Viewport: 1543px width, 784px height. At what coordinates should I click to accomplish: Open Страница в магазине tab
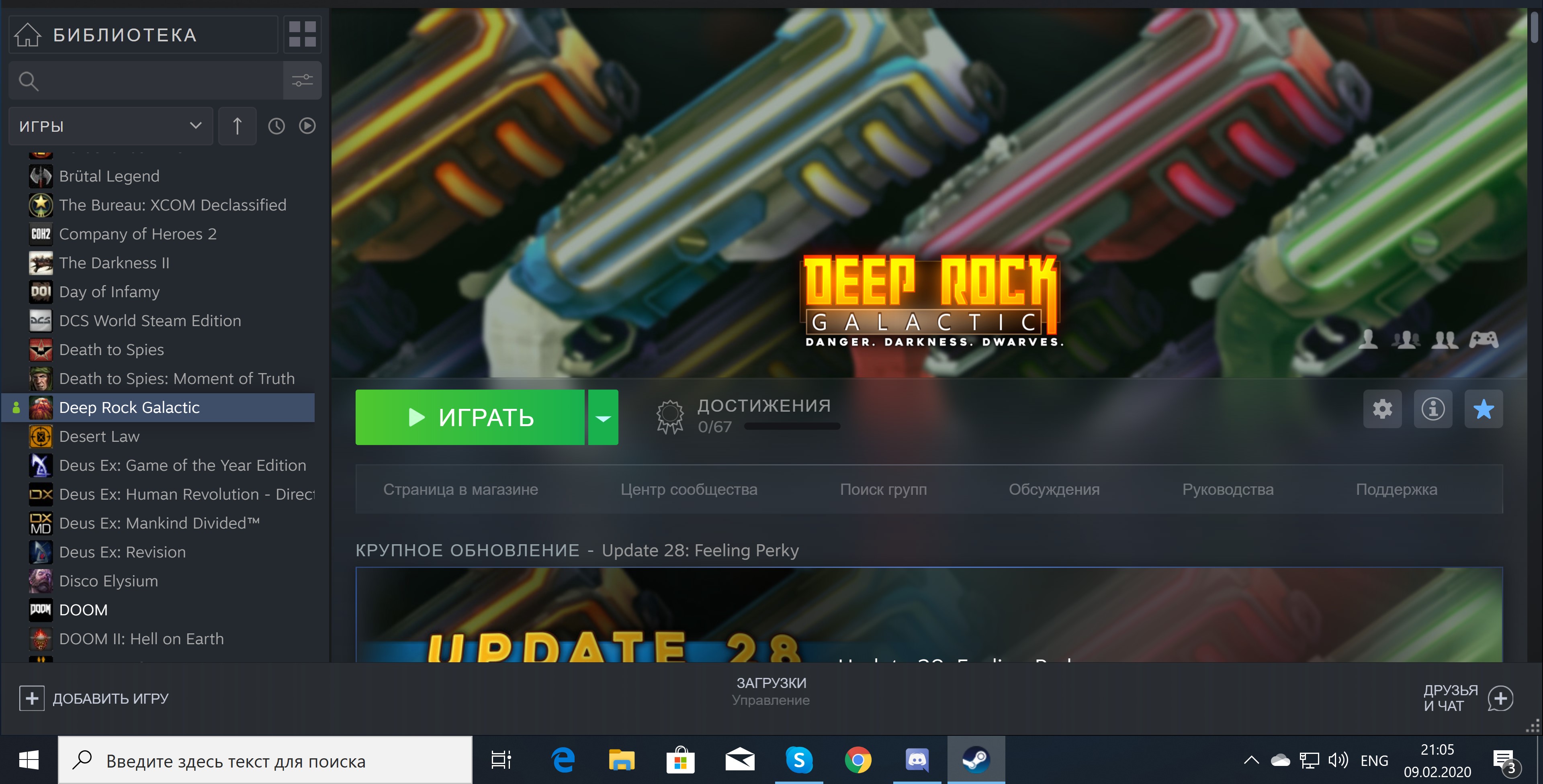coord(460,489)
